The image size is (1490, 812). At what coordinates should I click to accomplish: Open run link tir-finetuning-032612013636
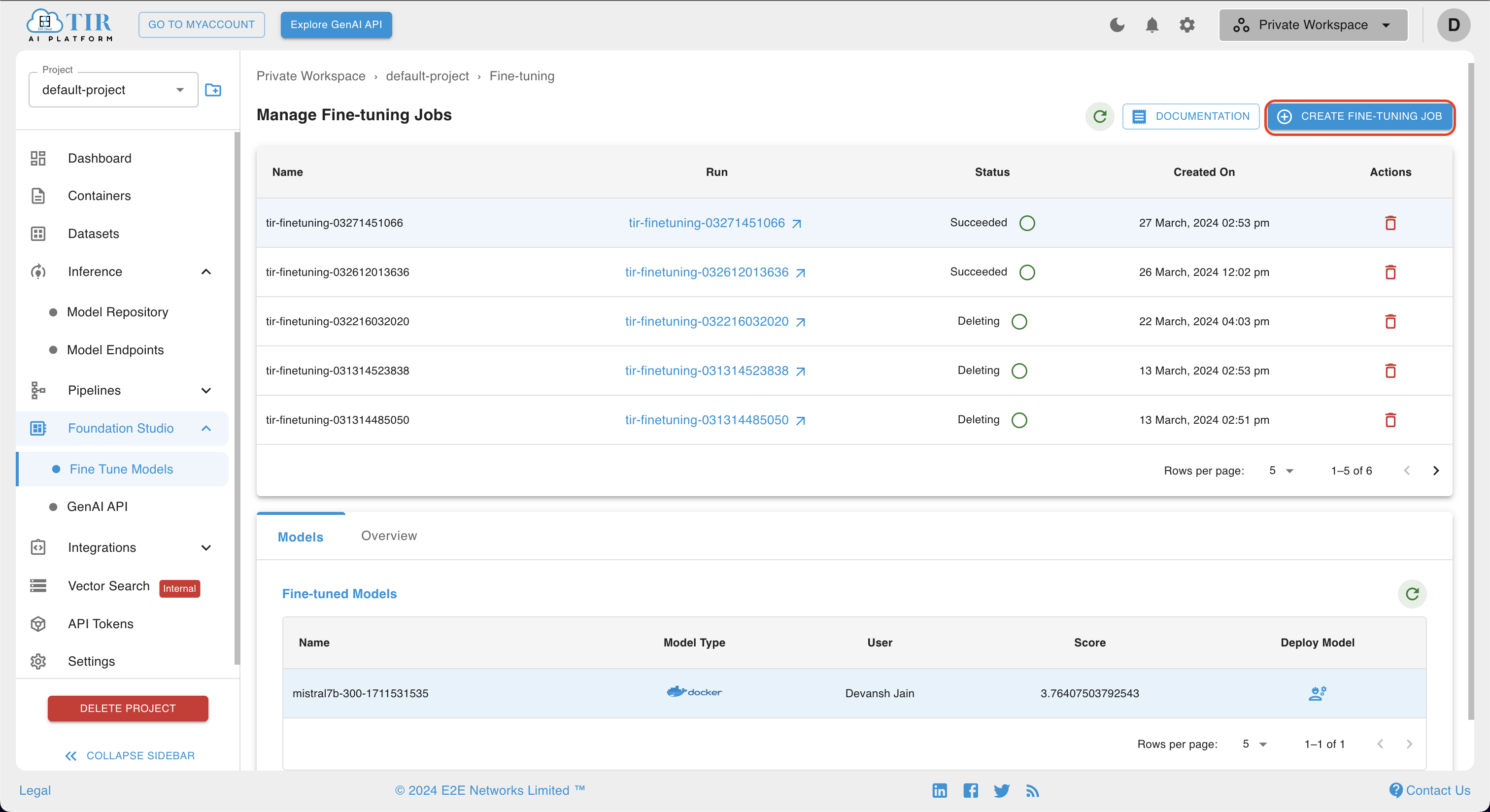coord(715,272)
